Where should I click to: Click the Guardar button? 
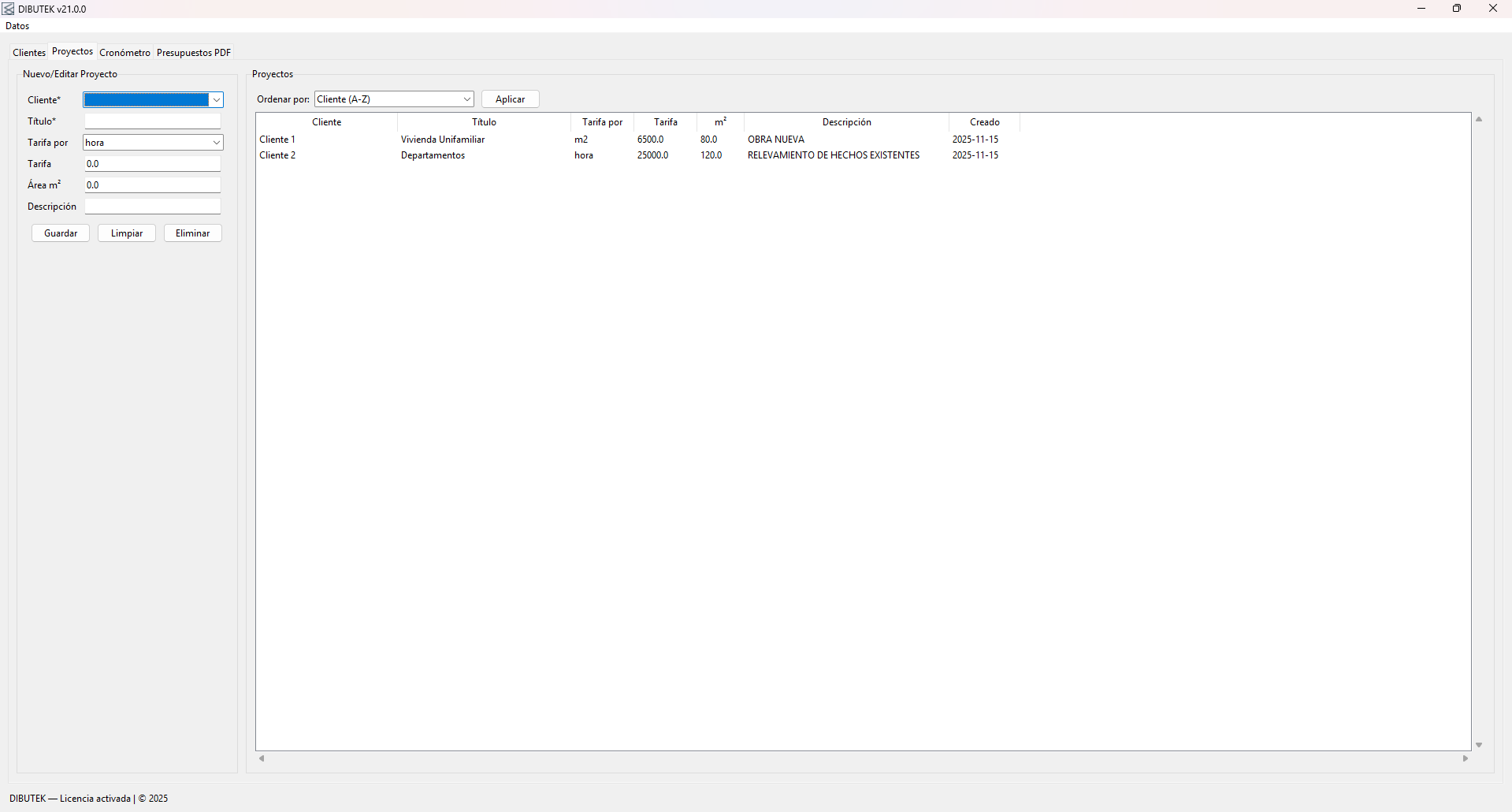[61, 233]
